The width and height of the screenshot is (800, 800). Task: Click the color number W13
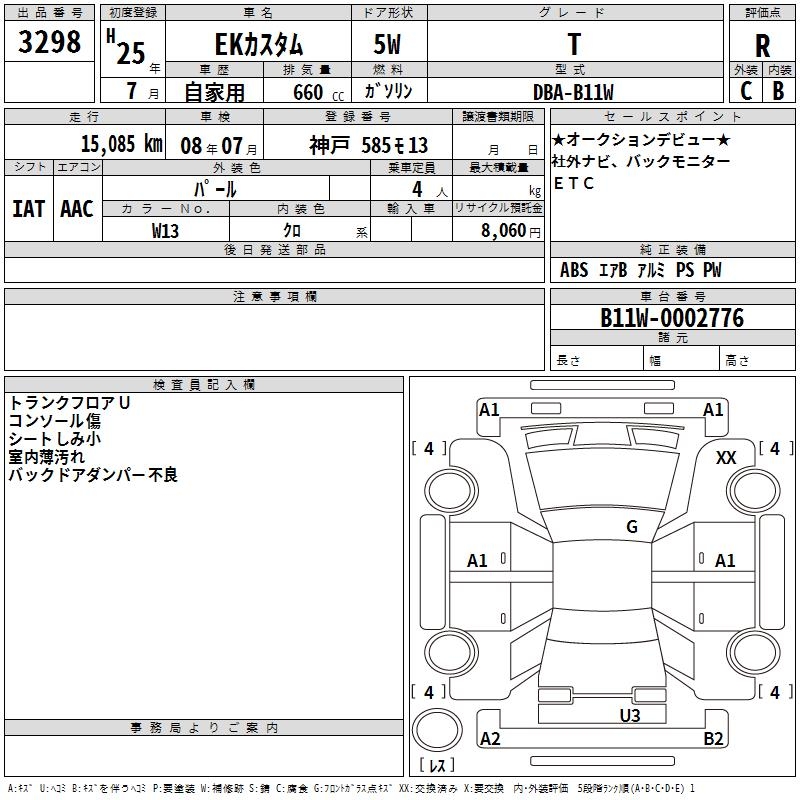165,231
